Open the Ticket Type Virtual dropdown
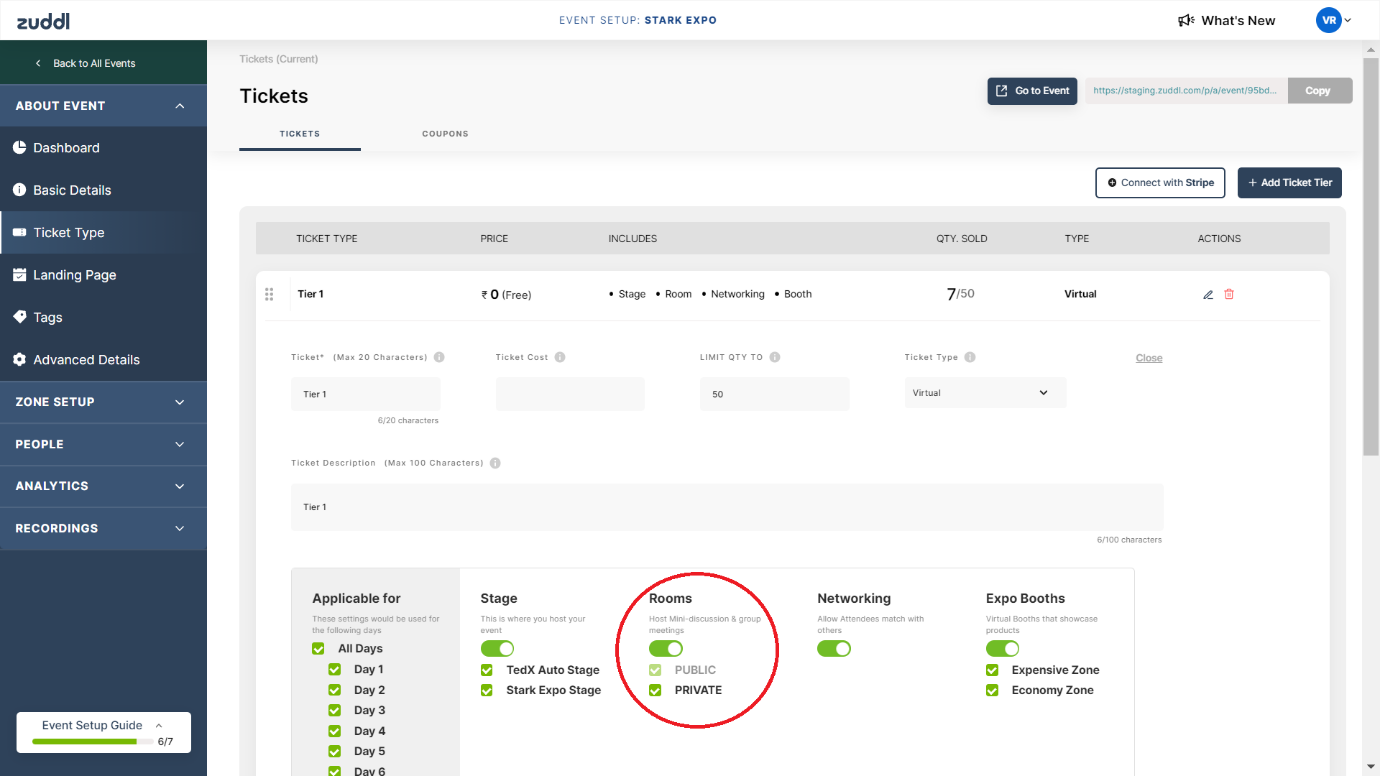This screenshot has width=1380, height=776. click(985, 393)
